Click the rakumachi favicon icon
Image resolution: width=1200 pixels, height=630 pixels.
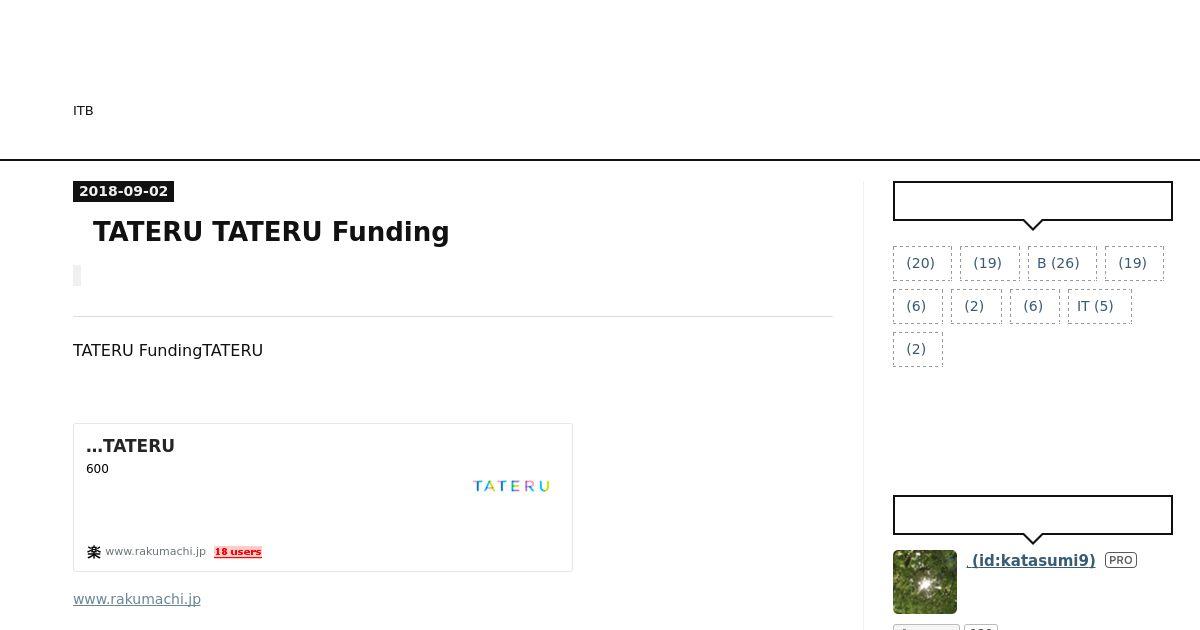pyautogui.click(x=94, y=552)
